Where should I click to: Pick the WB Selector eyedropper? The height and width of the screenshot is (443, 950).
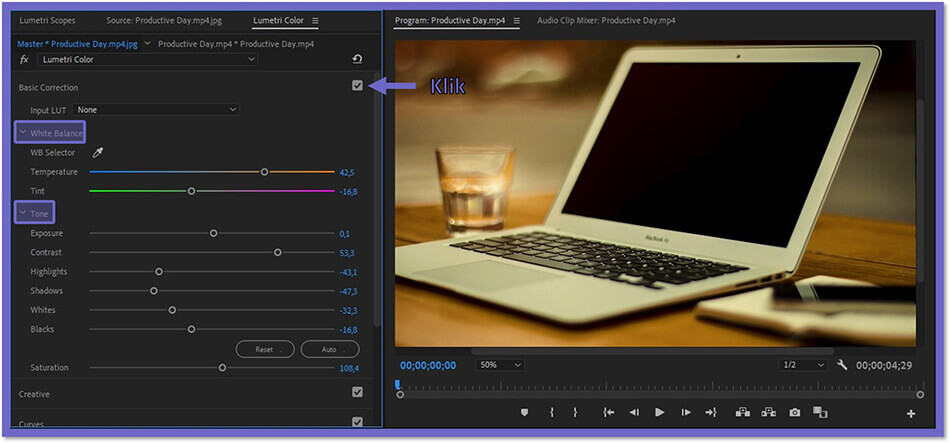(x=98, y=153)
